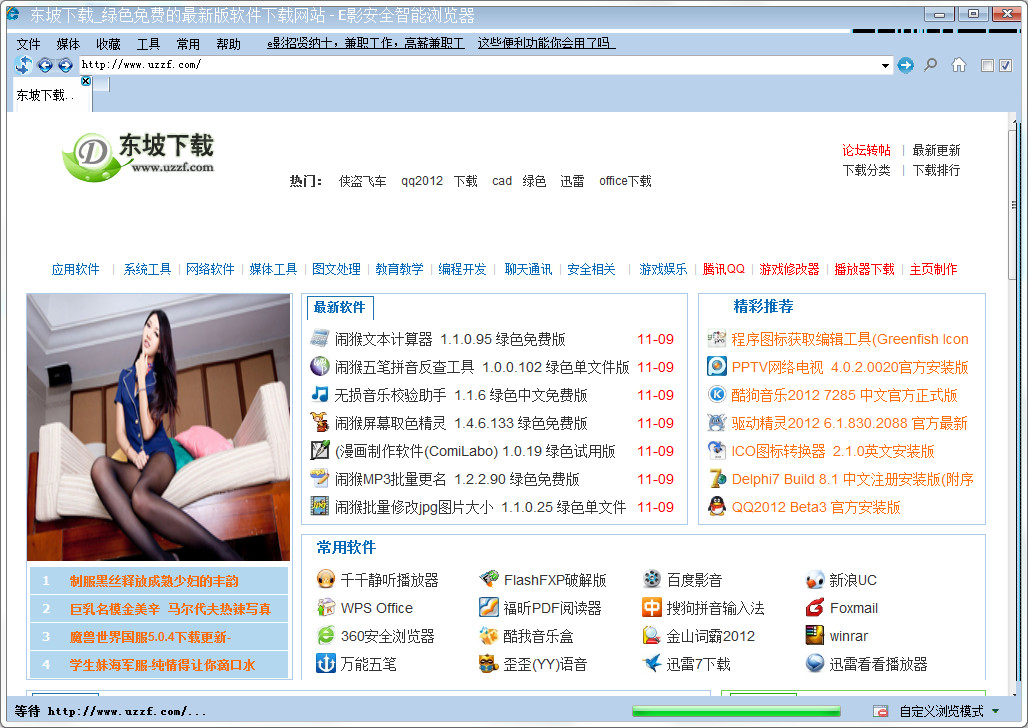The image size is (1028, 728).
Task: Click the popup blocker icon in status bar
Action: (x=880, y=711)
